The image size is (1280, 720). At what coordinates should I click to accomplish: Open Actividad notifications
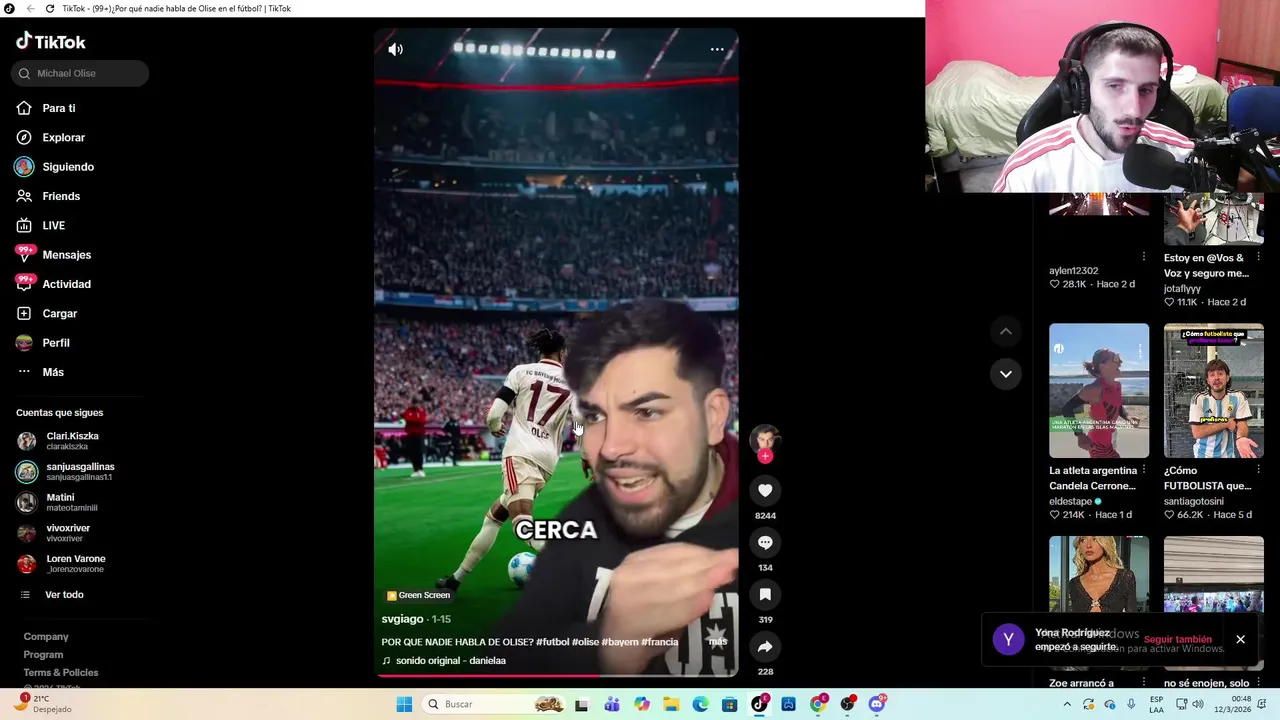tap(66, 284)
